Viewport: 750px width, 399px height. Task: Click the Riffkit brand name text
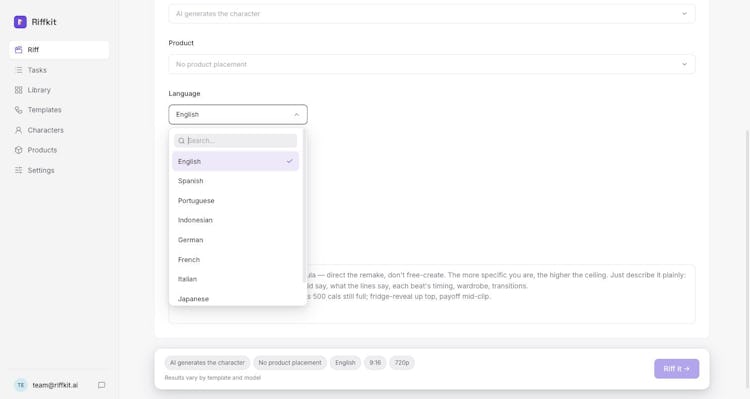click(44, 22)
